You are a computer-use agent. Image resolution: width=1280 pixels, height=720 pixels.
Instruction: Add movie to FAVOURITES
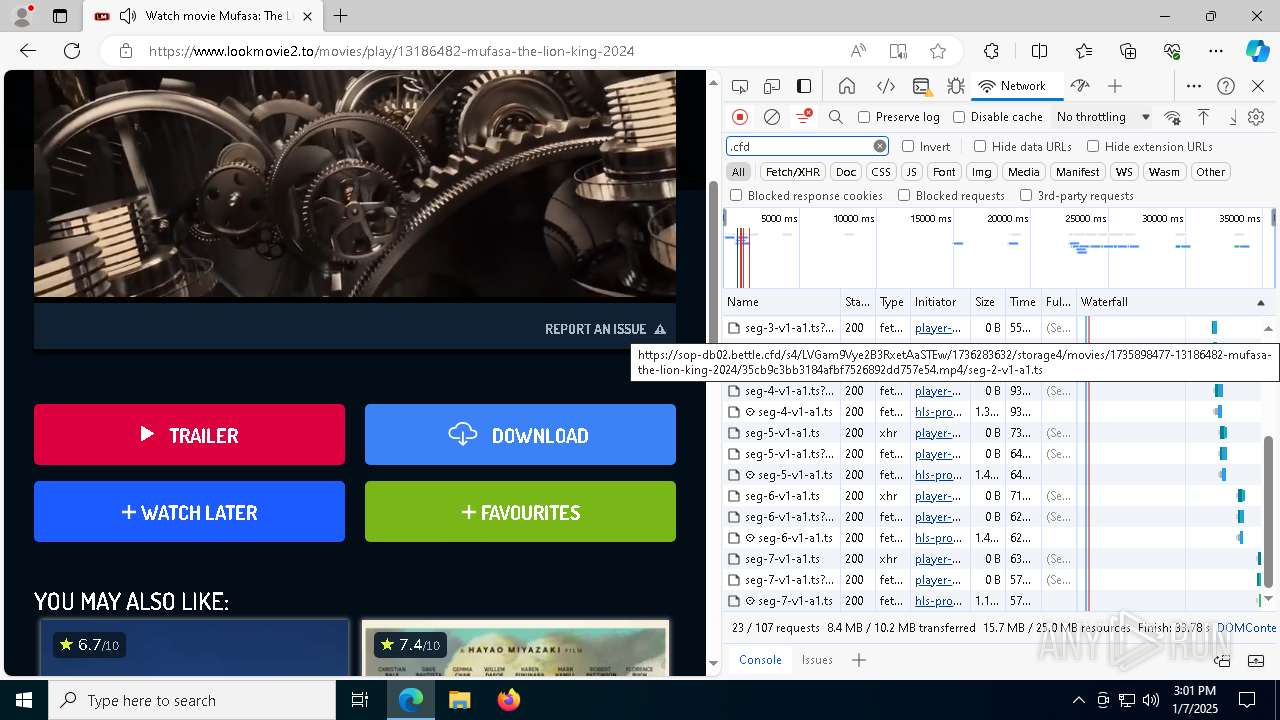click(520, 512)
